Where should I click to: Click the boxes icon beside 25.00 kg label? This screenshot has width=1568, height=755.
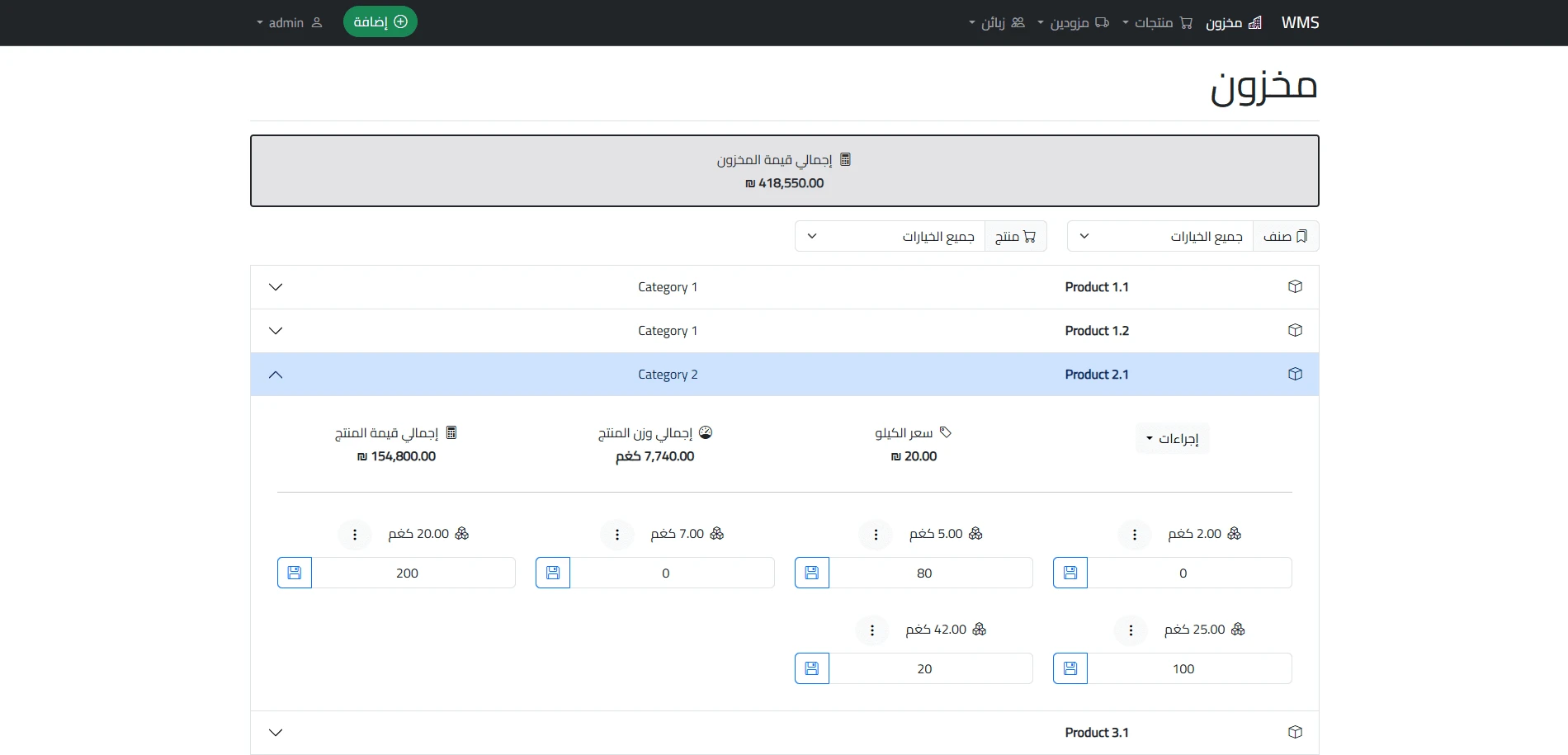pos(1238,630)
